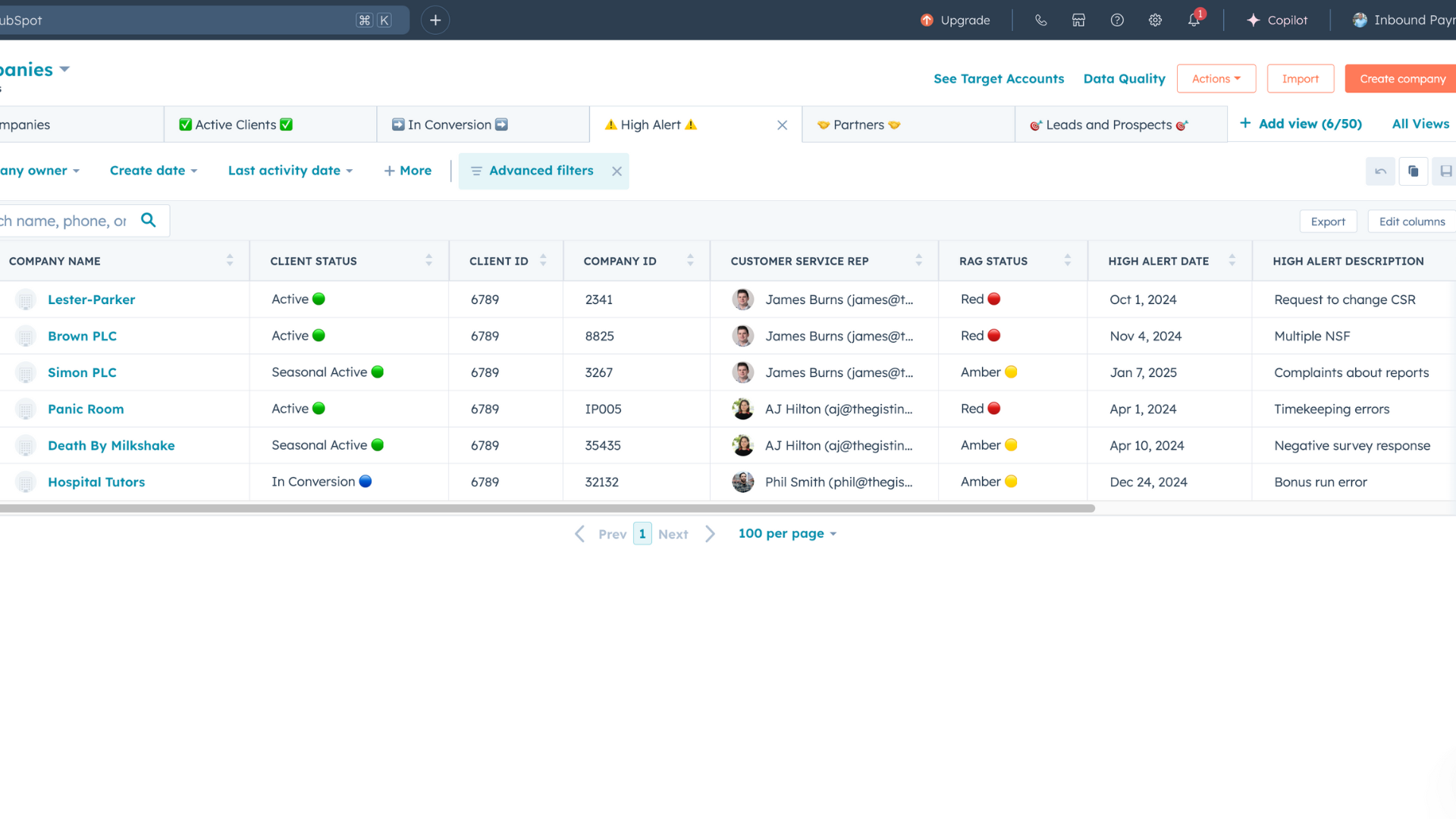Open the notifications bell
This screenshot has width=1456, height=819.
pos(1194,20)
